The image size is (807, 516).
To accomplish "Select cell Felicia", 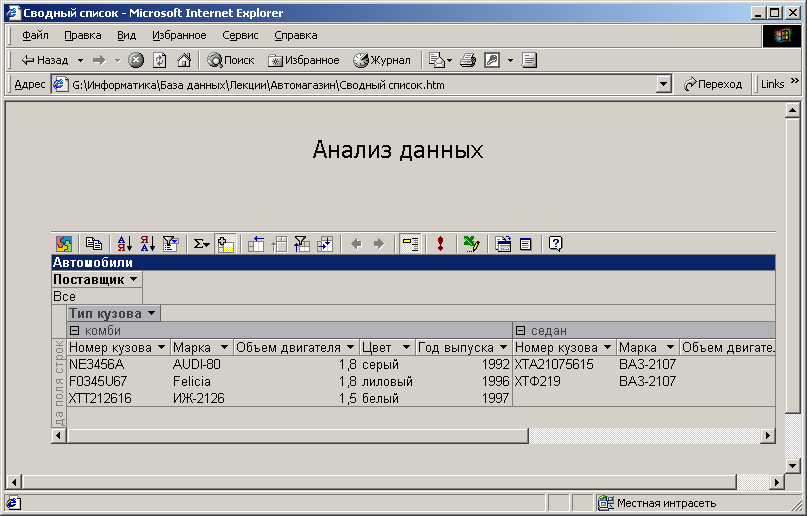I will tap(202, 381).
